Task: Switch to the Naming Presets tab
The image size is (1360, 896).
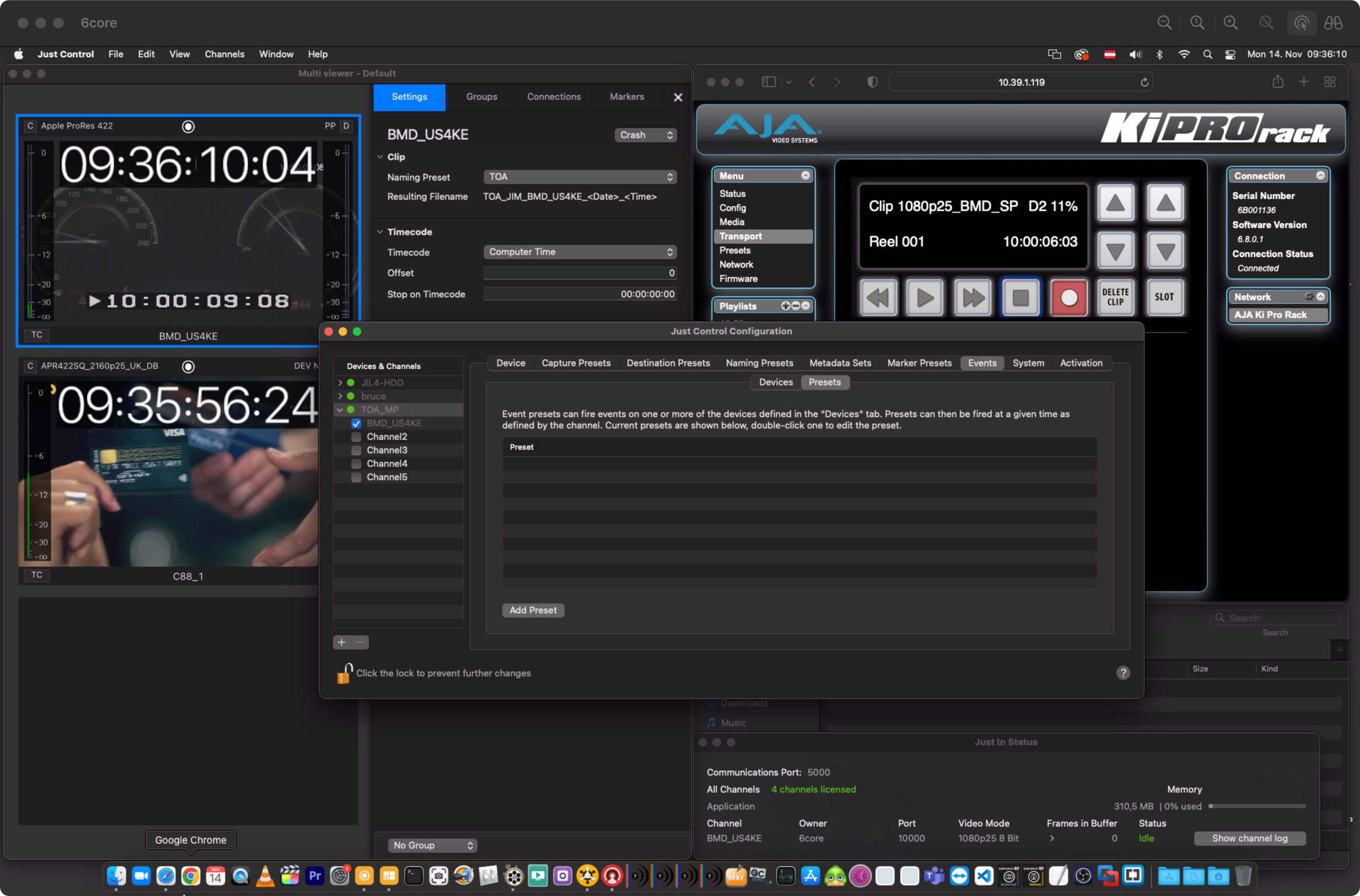Action: pos(759,363)
